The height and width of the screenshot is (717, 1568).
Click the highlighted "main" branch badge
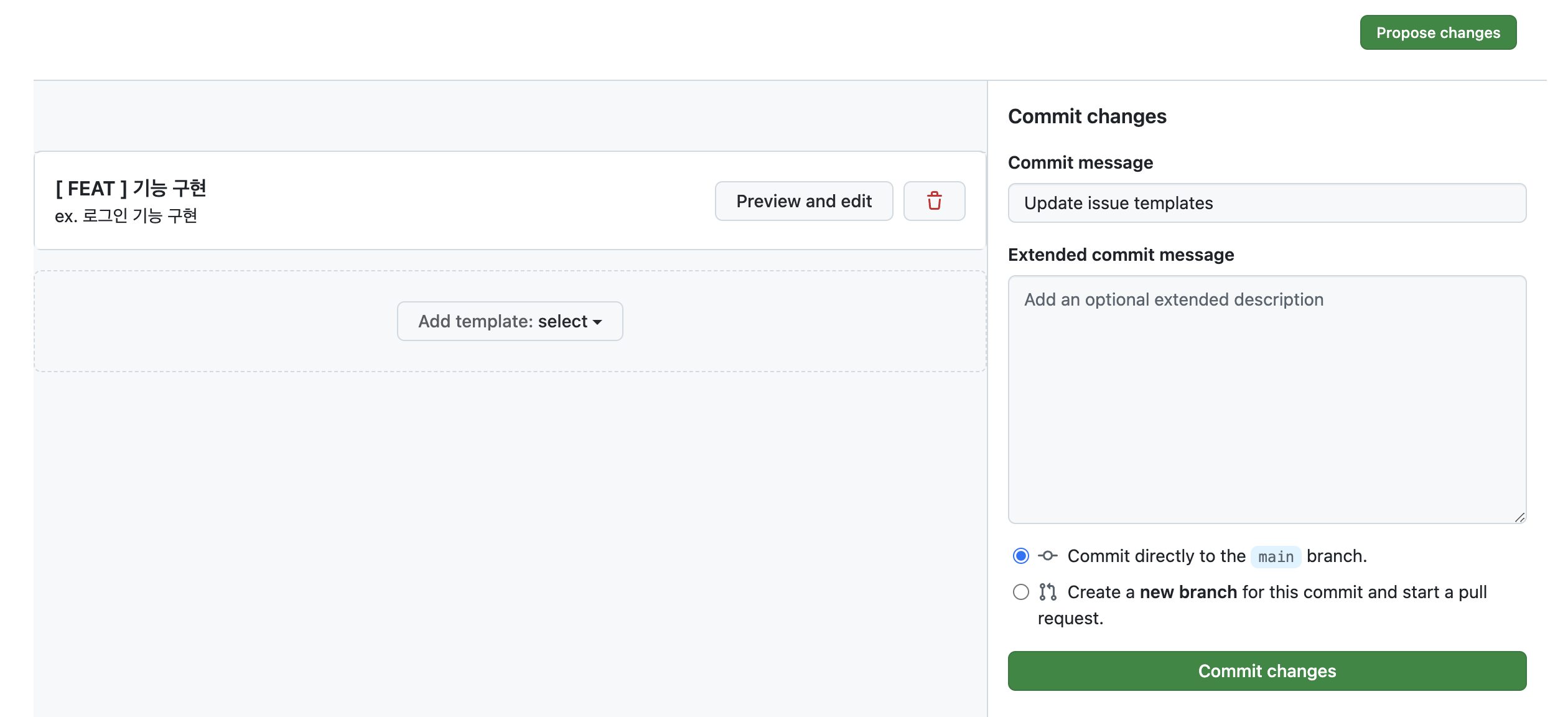click(1275, 557)
